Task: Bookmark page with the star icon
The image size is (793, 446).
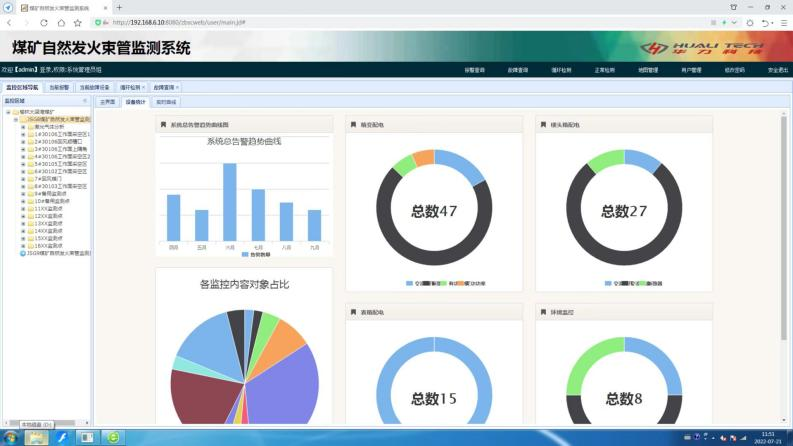Action: pyautogui.click(x=77, y=22)
